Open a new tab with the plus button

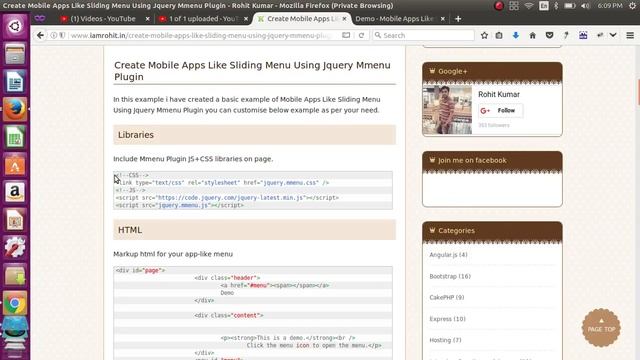[x=458, y=19]
